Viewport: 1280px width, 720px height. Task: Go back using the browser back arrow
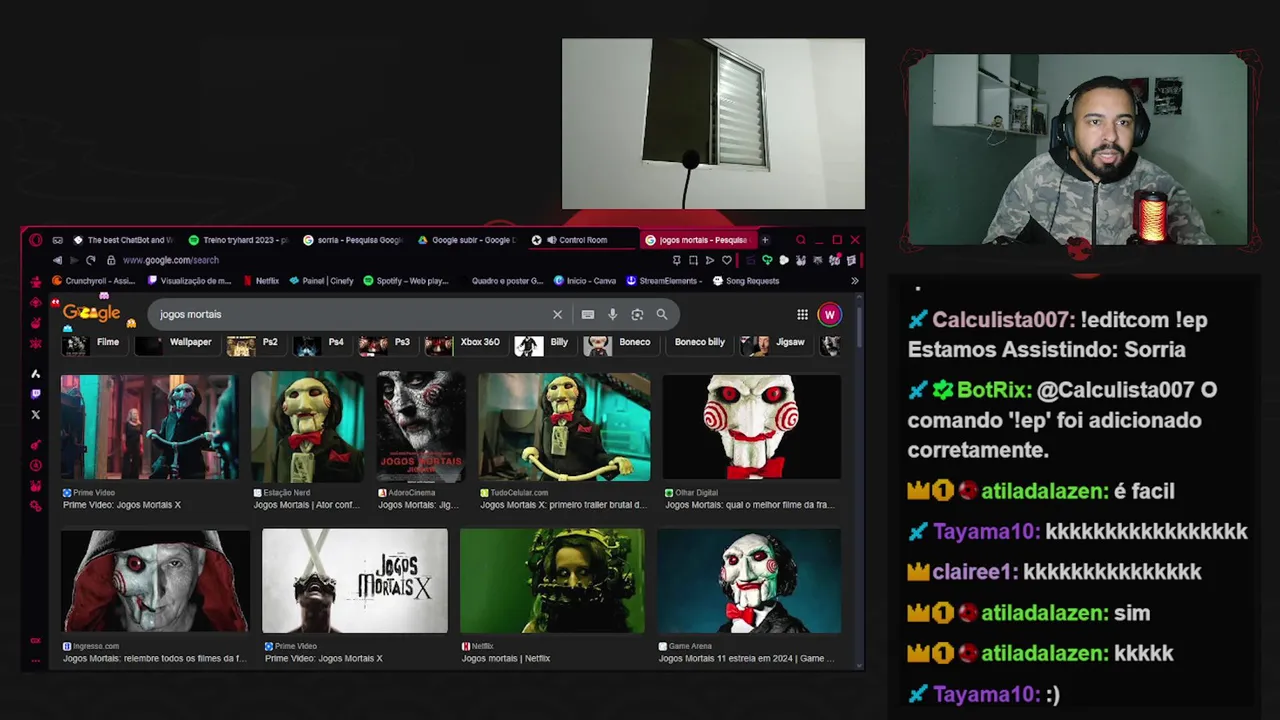57,260
